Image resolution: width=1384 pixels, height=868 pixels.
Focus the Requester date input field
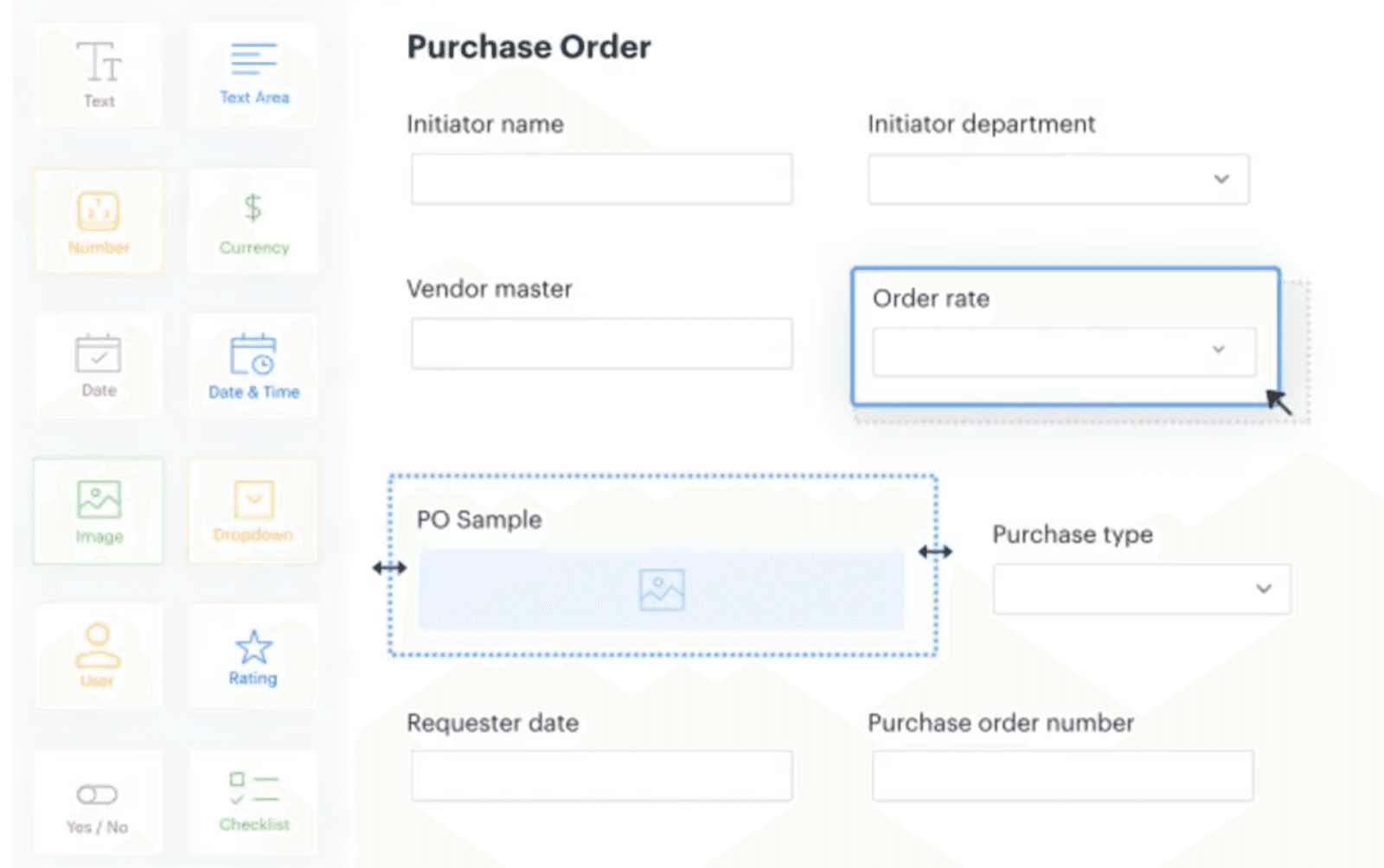coord(602,775)
